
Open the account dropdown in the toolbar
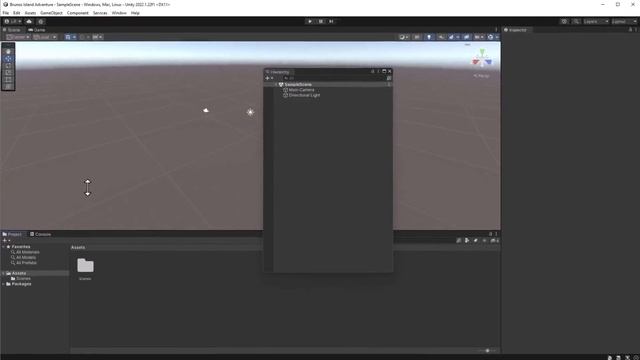coord(13,21)
